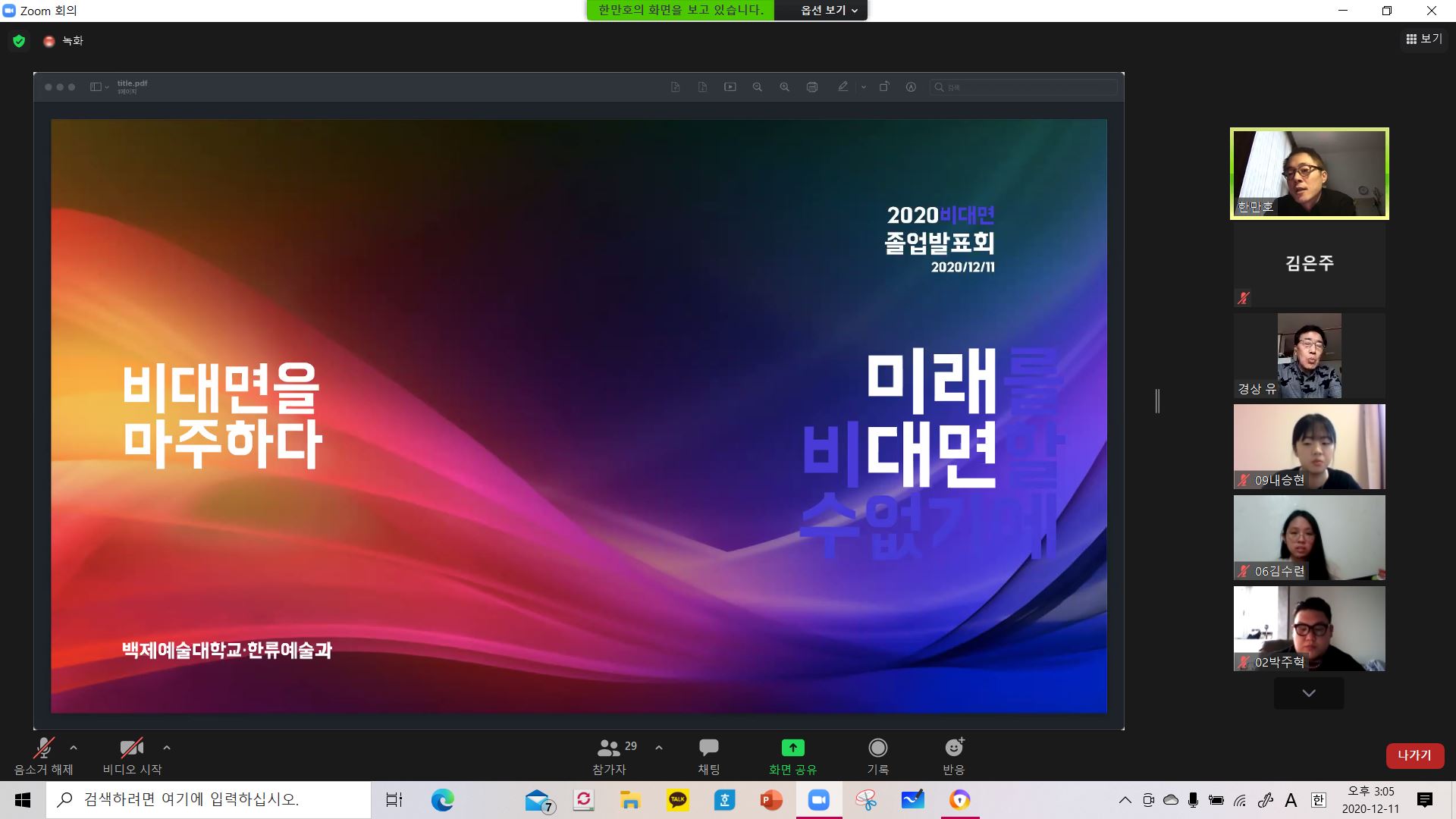
Task: Expand participants options arrow
Action: [659, 748]
